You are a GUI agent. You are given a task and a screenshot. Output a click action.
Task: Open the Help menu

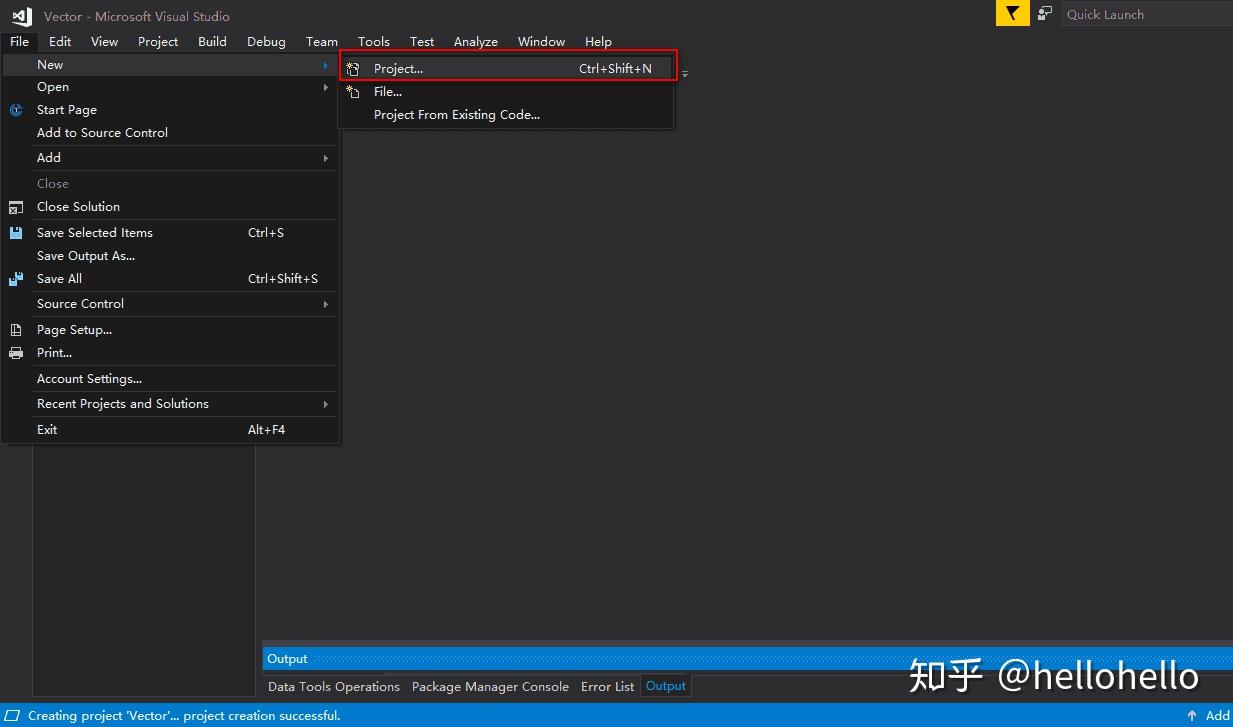598,42
